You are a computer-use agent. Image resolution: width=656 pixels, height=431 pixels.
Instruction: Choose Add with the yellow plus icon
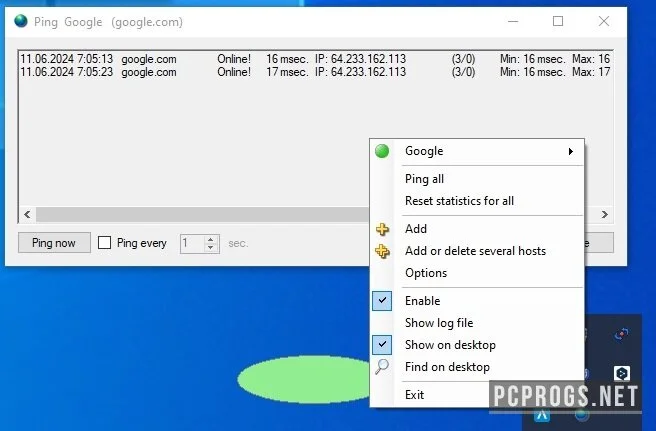[477, 229]
